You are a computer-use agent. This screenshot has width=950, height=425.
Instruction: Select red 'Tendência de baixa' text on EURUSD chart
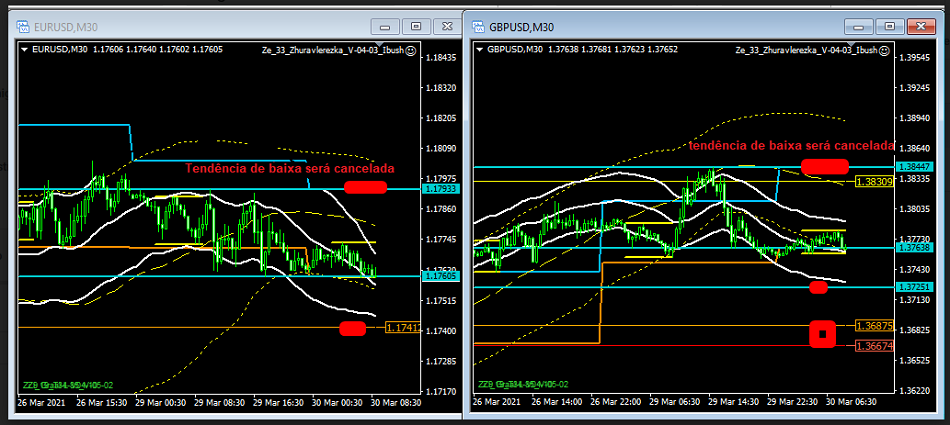pyautogui.click(x=290, y=168)
